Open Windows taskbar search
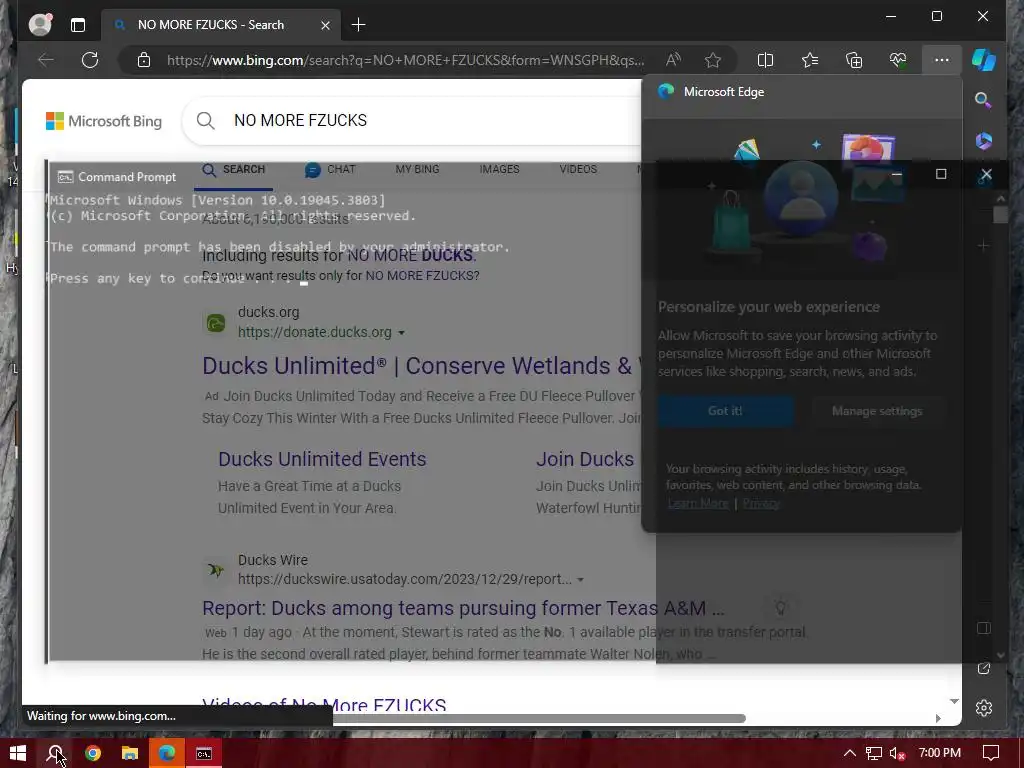 tap(56, 753)
